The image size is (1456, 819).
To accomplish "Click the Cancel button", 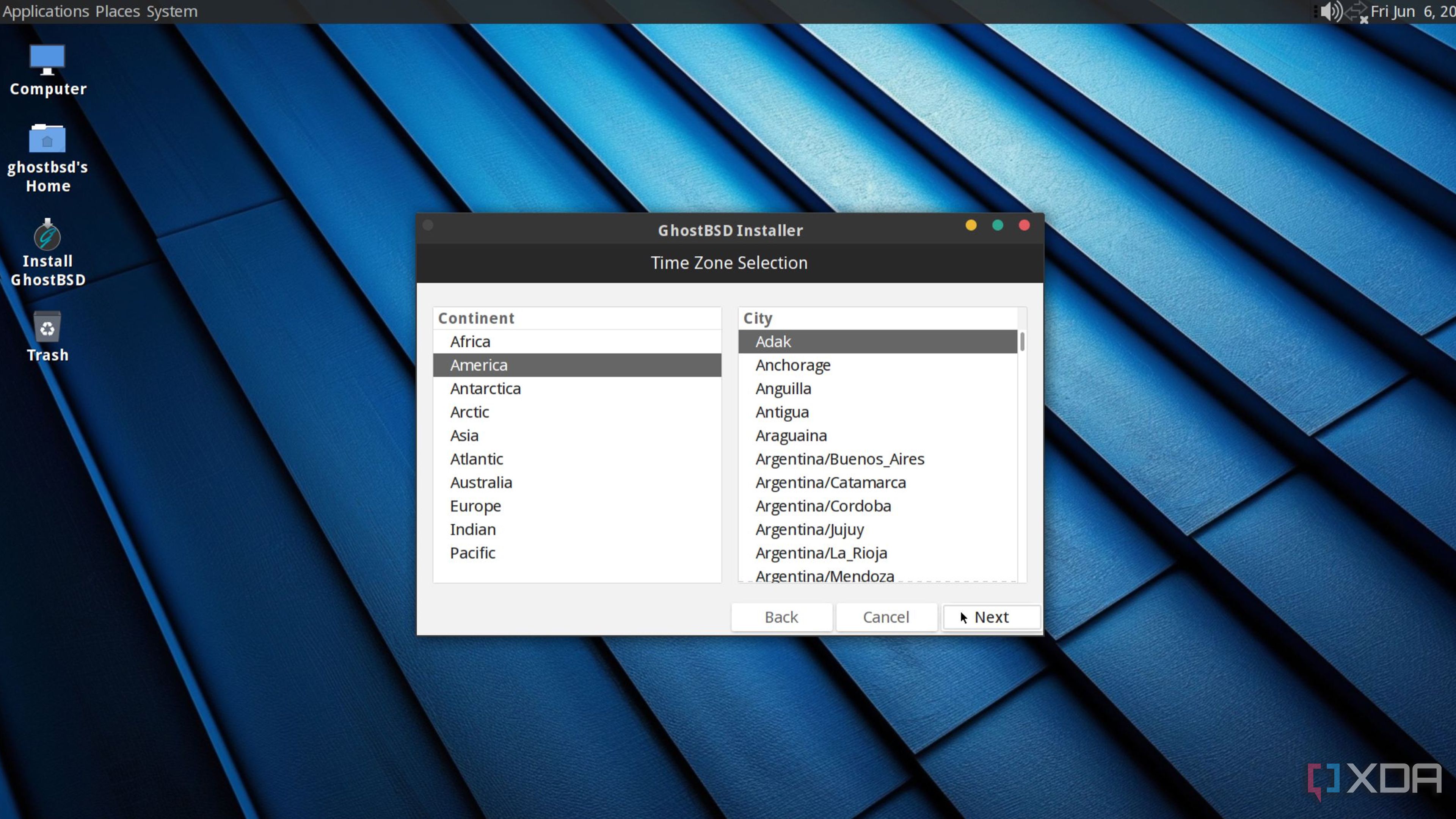I will [886, 617].
